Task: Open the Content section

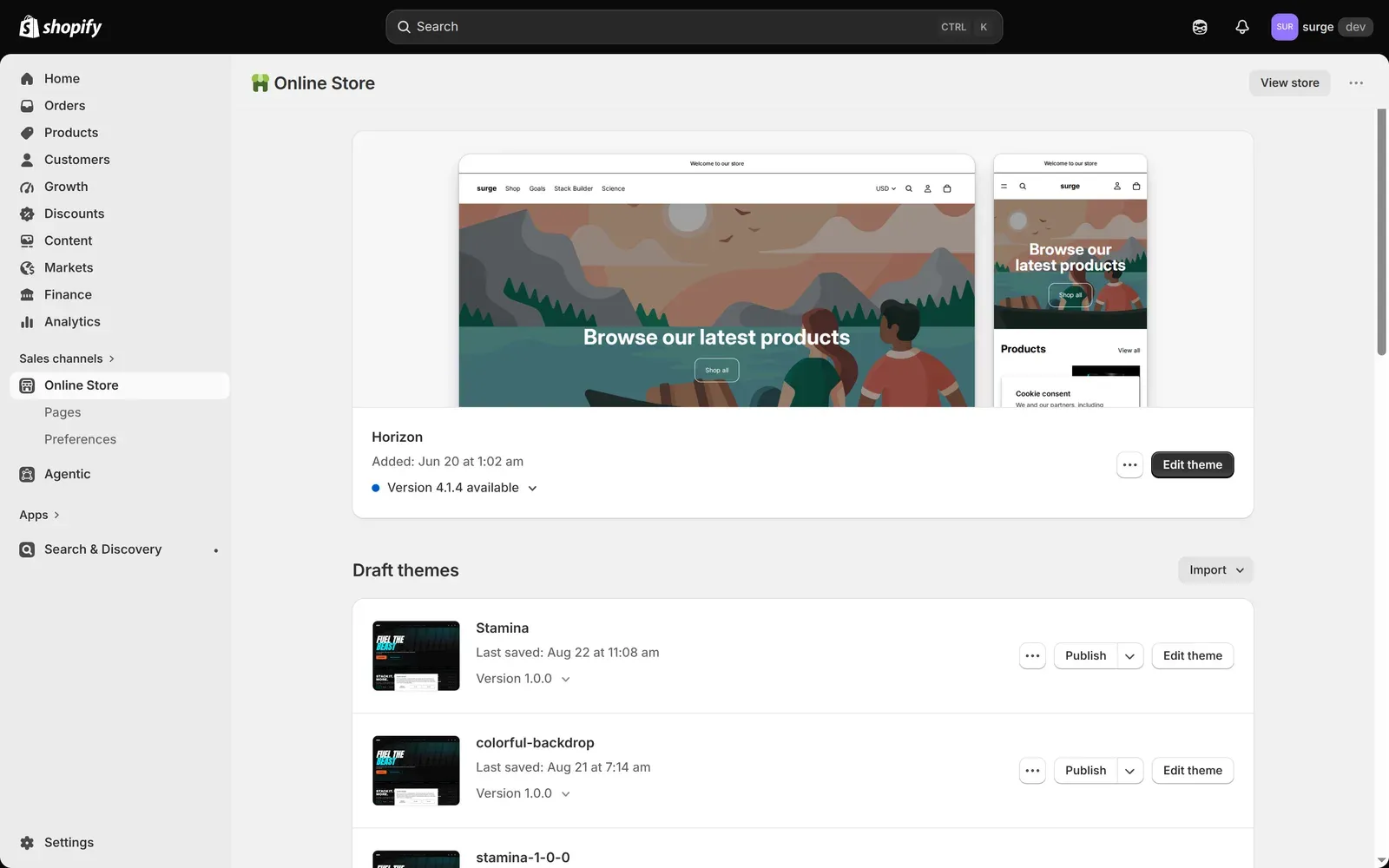Action: tap(120, 240)
